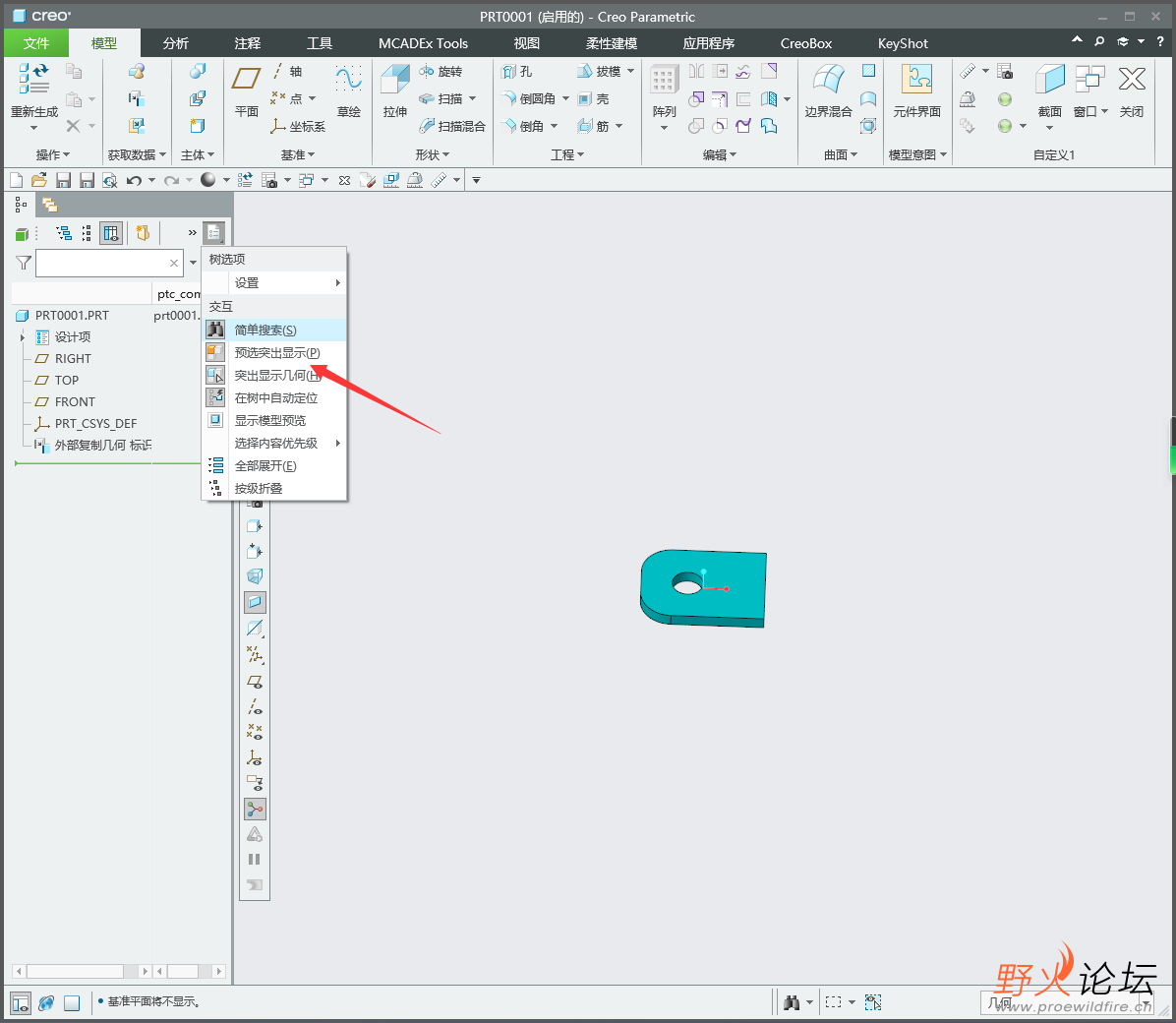Click the Open folder icon in quick toolbar
This screenshot has height=1023, width=1176.
pyautogui.click(x=39, y=180)
